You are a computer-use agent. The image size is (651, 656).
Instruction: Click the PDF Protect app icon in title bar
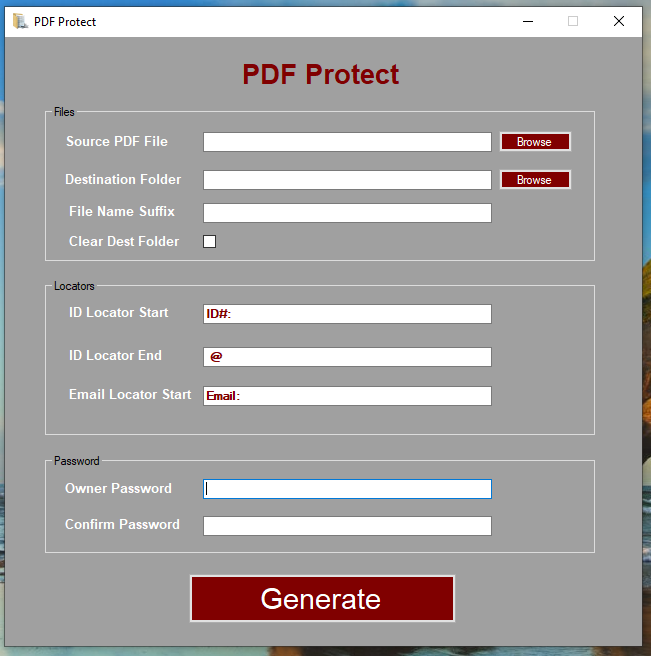[x=20, y=21]
